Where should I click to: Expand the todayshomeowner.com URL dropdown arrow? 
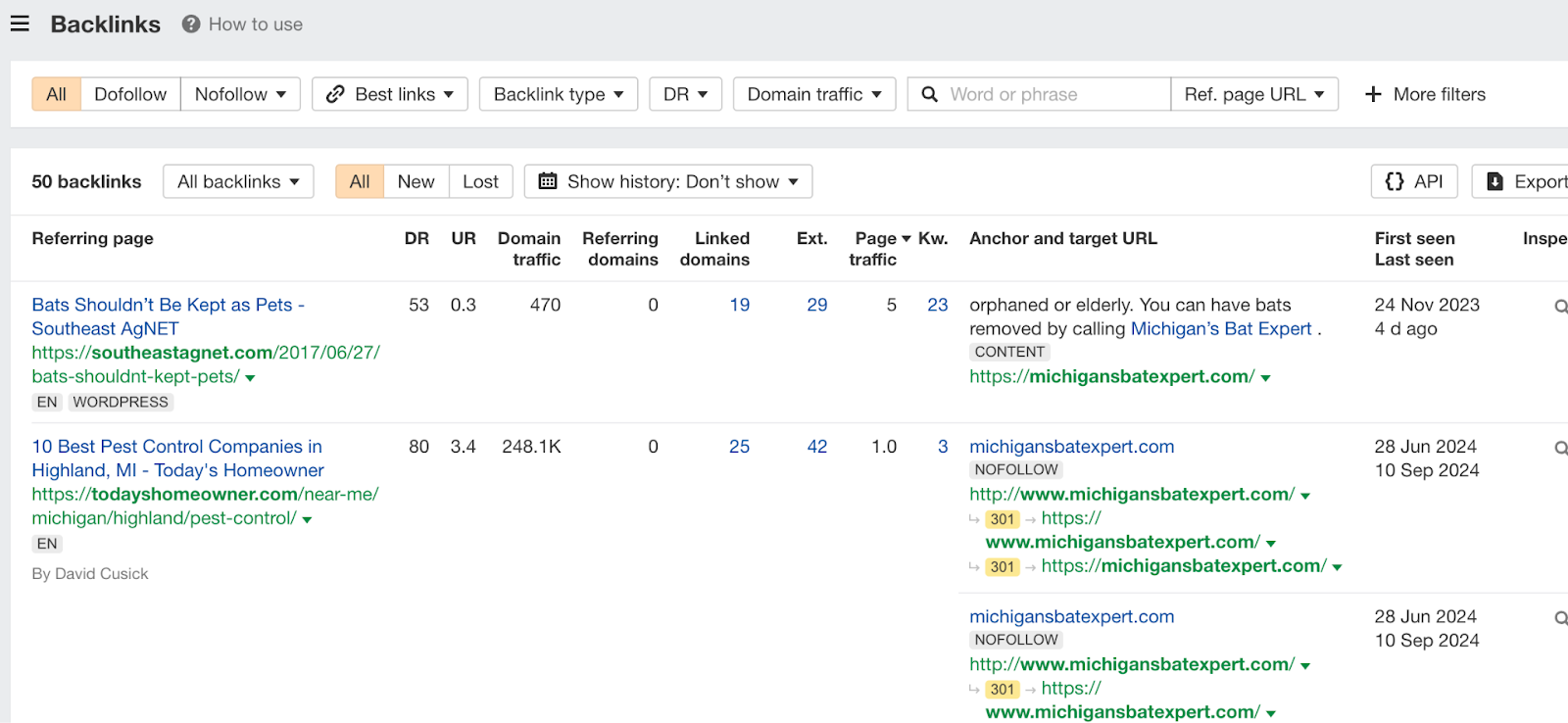pos(307,520)
